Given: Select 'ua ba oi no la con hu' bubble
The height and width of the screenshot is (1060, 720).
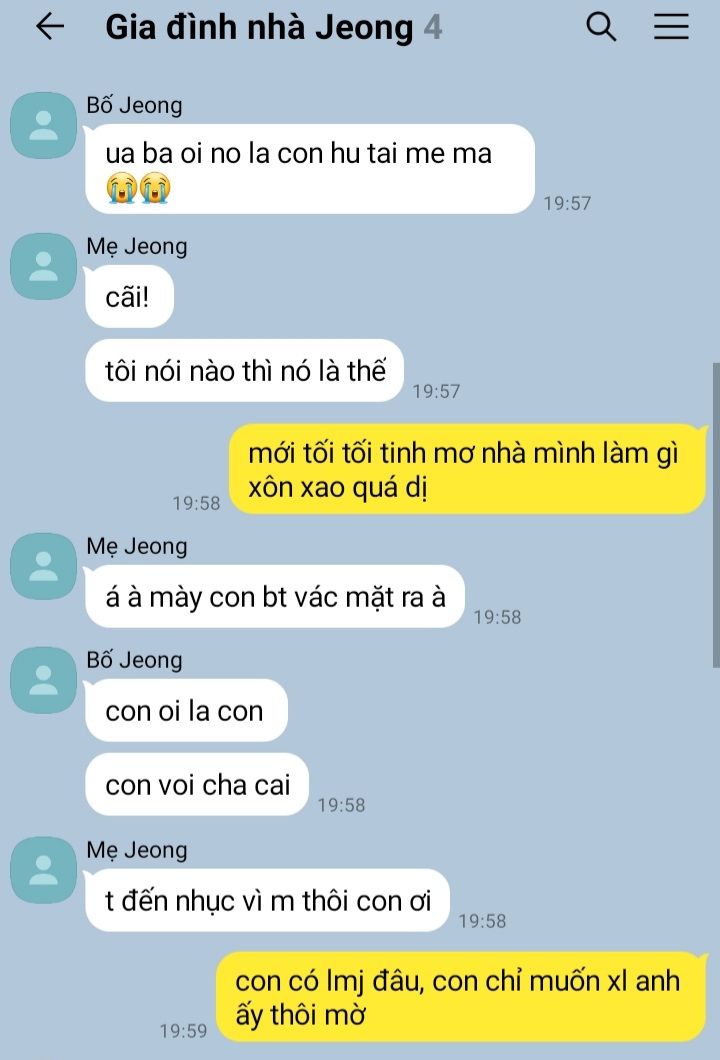Looking at the screenshot, I should point(310,169).
